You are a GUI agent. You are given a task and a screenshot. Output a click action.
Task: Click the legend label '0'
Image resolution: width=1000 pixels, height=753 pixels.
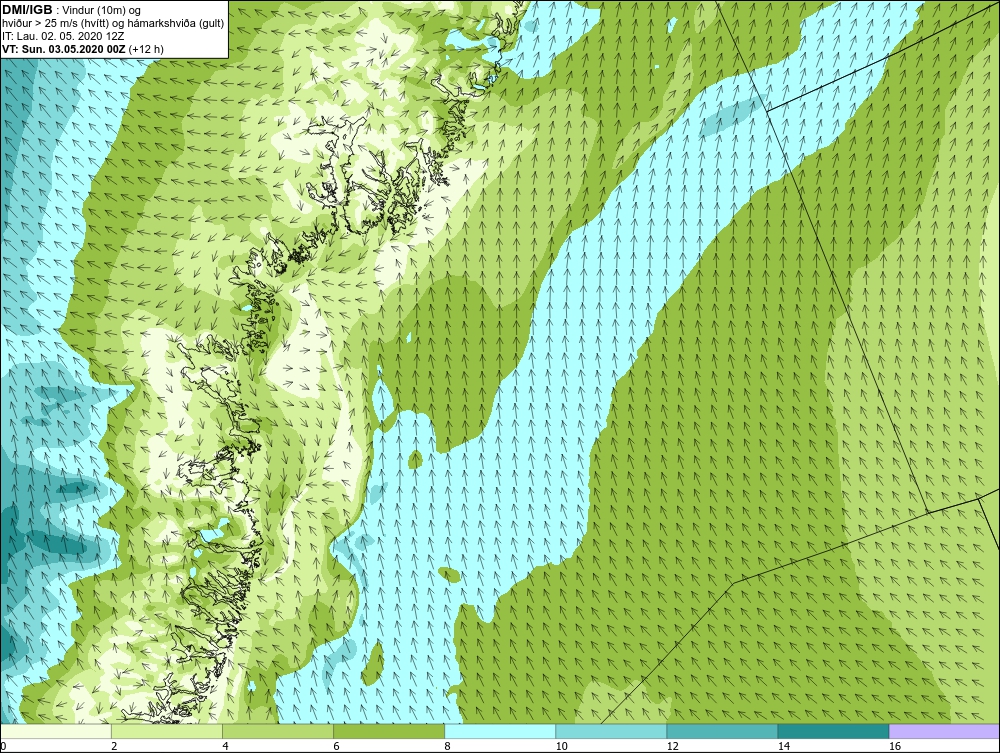(x=4, y=746)
